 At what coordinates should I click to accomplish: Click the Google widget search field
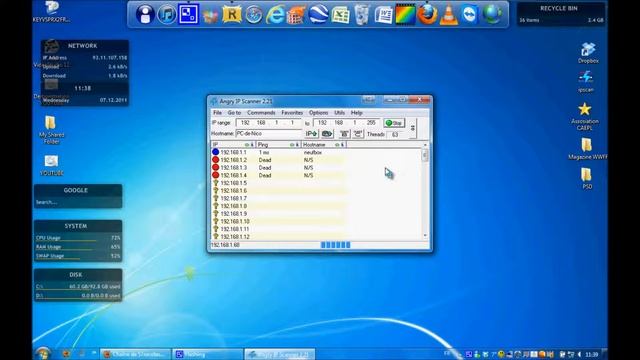[x=78, y=202]
